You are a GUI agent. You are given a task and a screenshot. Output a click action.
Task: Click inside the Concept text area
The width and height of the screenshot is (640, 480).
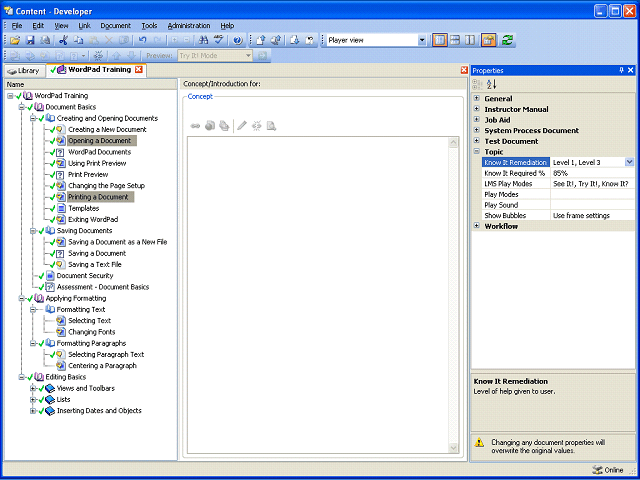point(318,295)
